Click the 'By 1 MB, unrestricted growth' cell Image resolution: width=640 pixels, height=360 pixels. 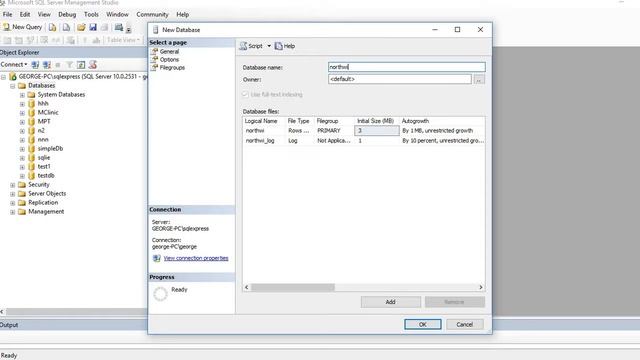442,131
